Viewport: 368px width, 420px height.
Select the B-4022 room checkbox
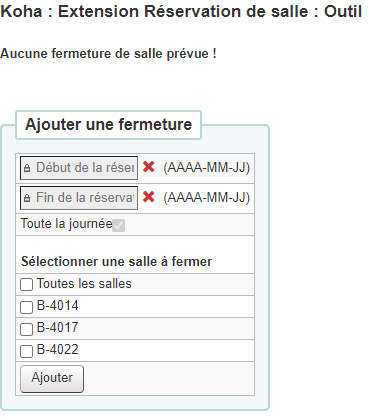26,351
